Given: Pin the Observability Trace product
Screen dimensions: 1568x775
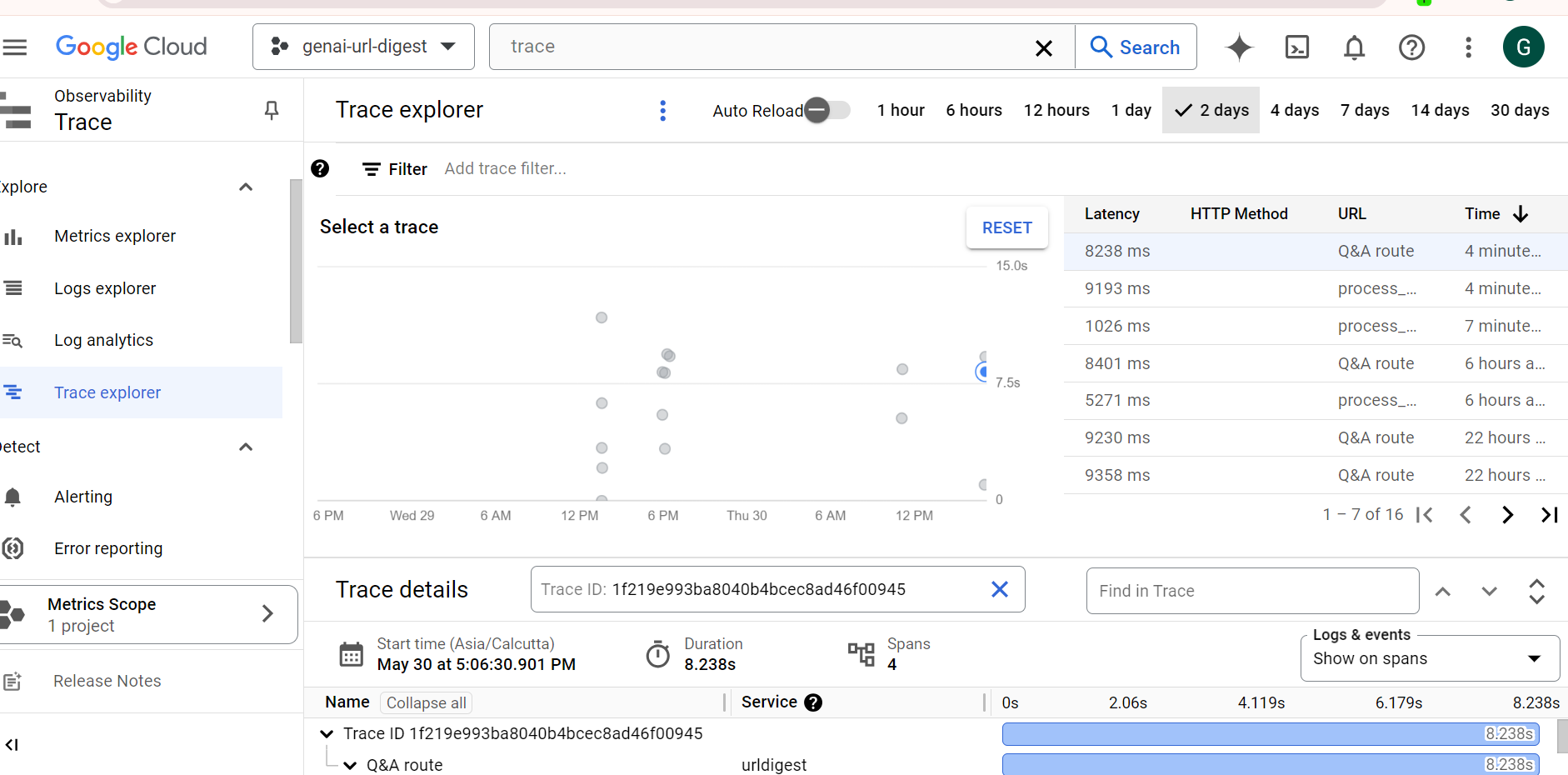Looking at the screenshot, I should (x=272, y=110).
